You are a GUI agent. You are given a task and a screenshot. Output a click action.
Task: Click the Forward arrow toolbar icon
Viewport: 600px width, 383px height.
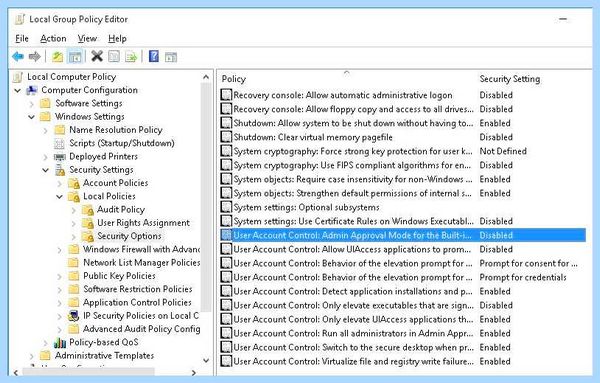[35, 57]
